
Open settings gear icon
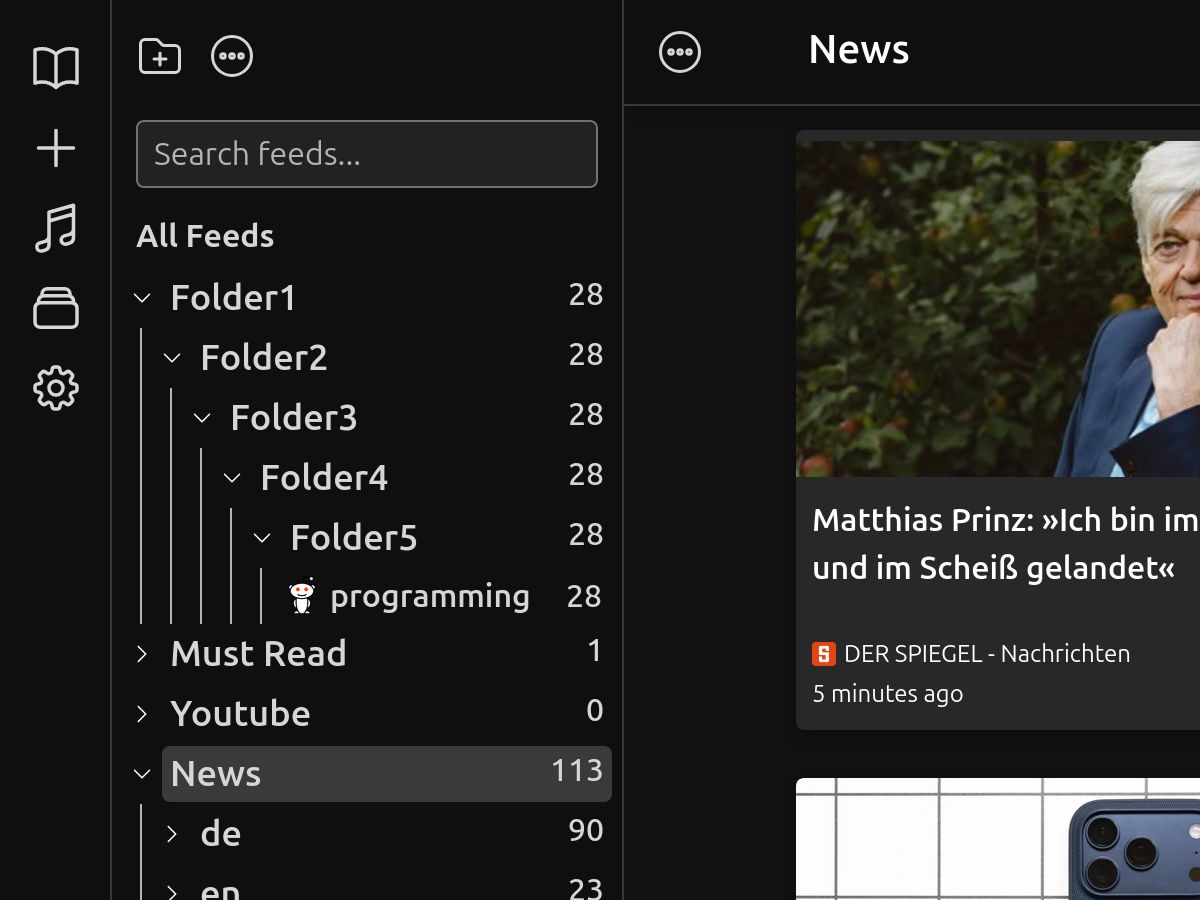point(56,388)
